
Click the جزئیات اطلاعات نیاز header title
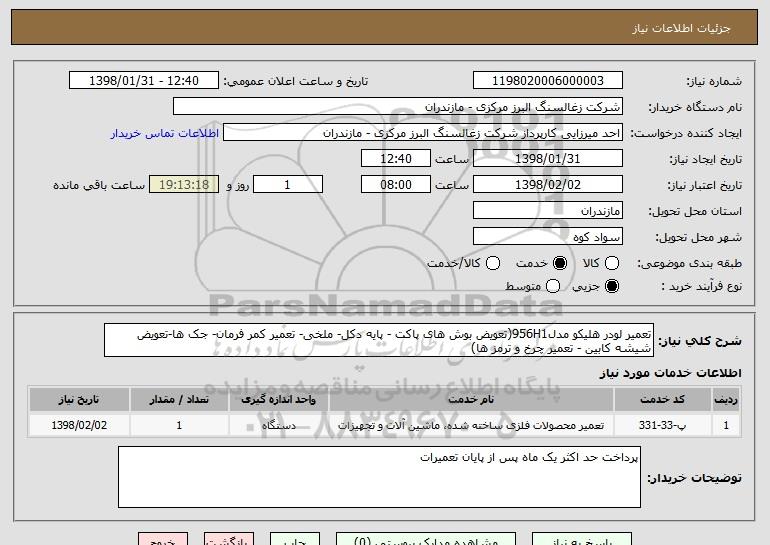point(681,28)
